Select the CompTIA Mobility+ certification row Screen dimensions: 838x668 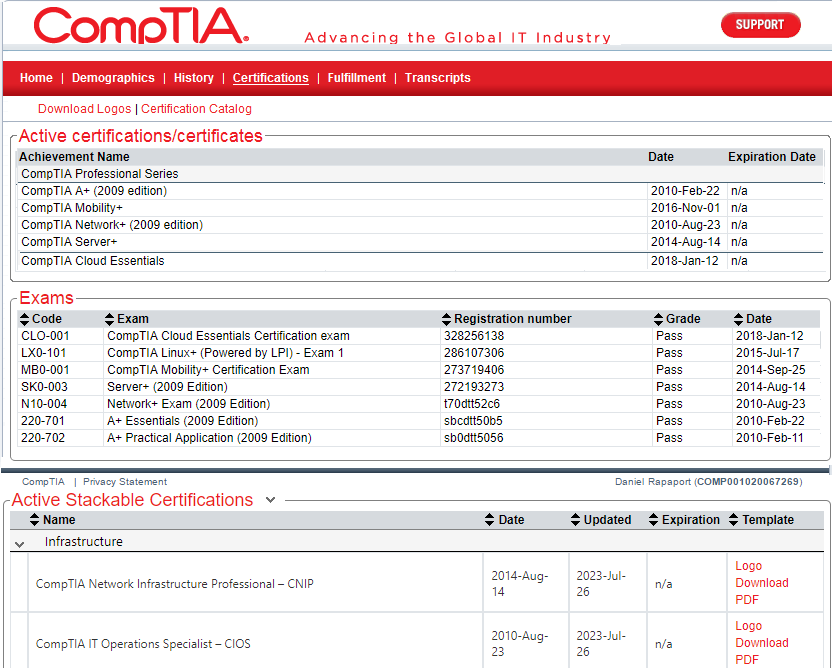coord(420,208)
